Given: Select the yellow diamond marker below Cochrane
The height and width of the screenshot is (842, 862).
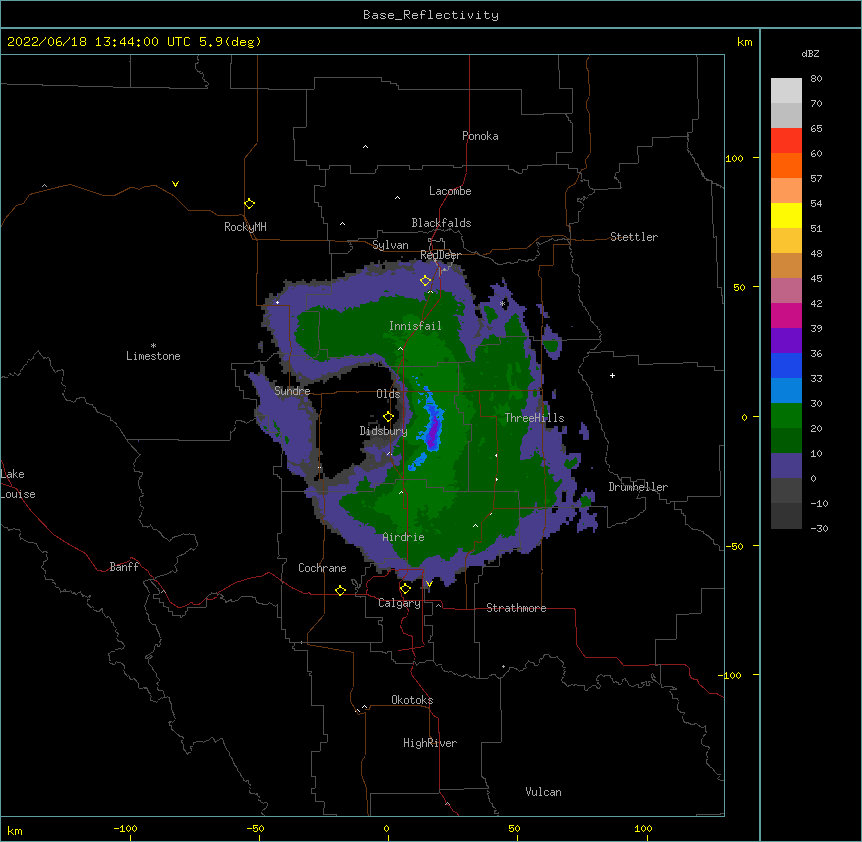Looking at the screenshot, I should (340, 590).
